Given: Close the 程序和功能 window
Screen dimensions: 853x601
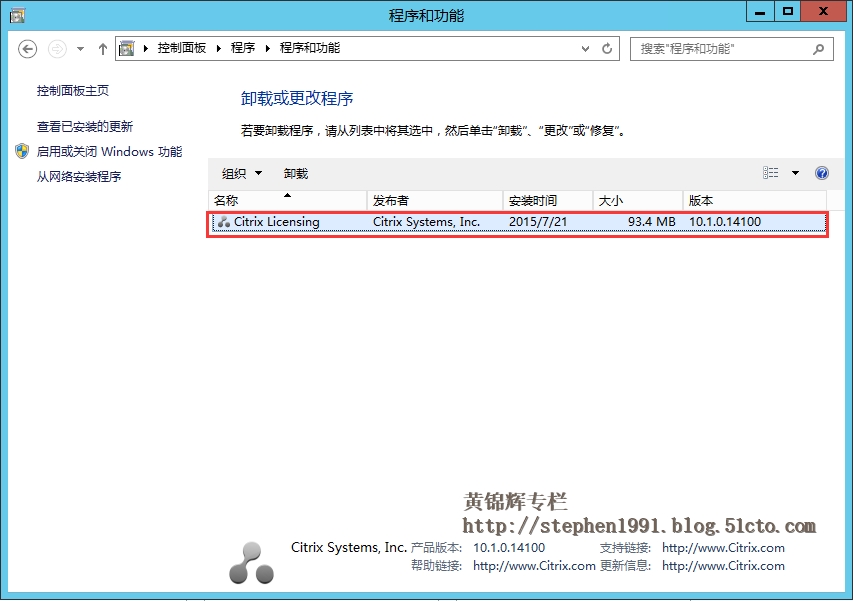Looking at the screenshot, I should (x=823, y=11).
